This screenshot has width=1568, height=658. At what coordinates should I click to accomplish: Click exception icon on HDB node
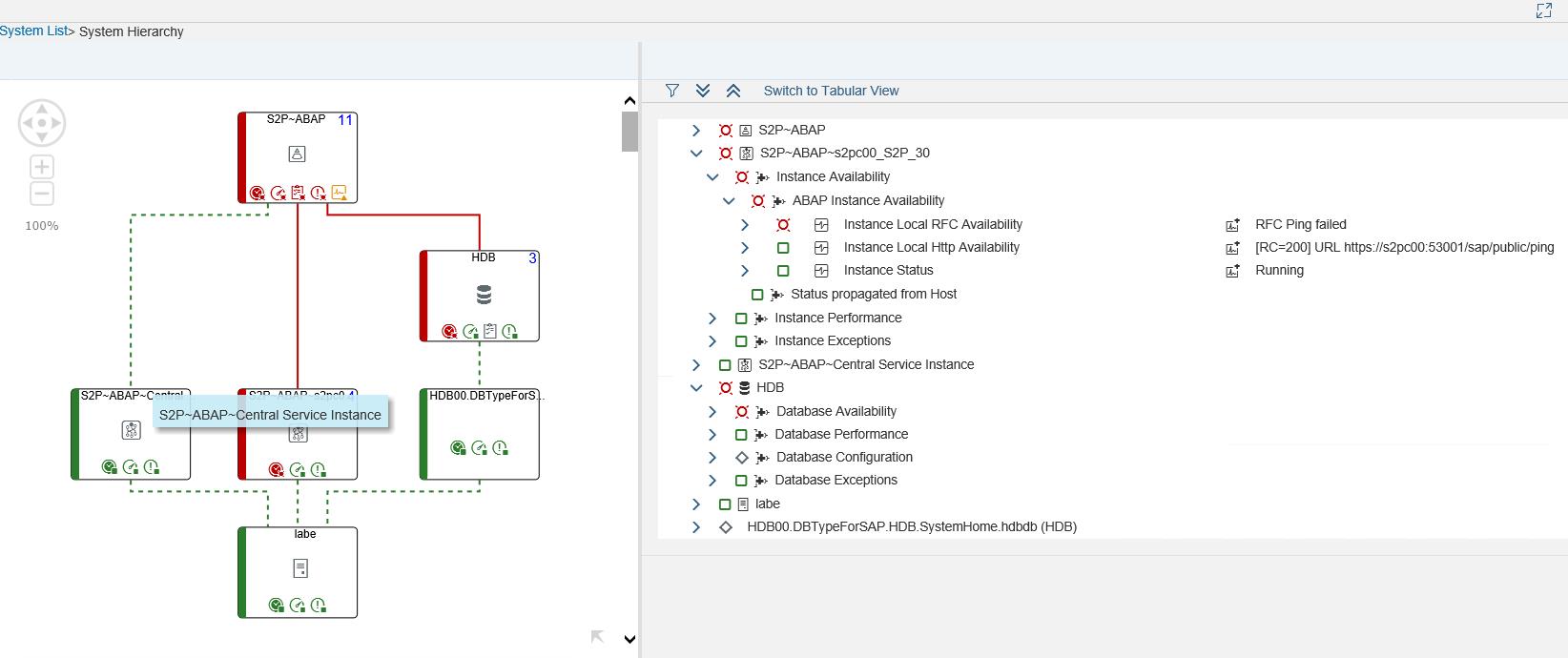[510, 331]
